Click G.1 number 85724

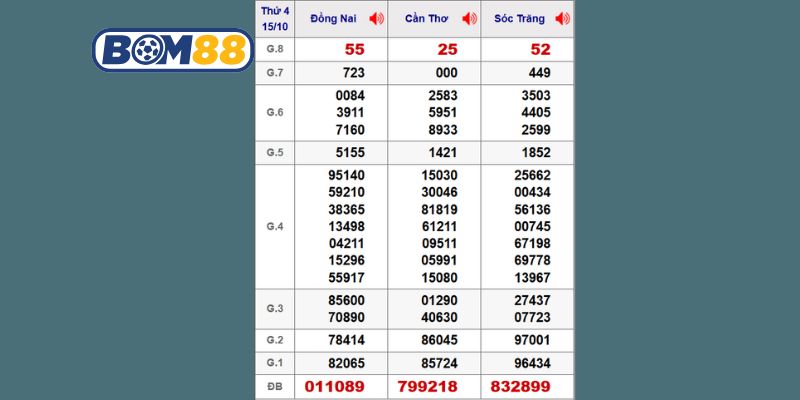pyautogui.click(x=440, y=364)
